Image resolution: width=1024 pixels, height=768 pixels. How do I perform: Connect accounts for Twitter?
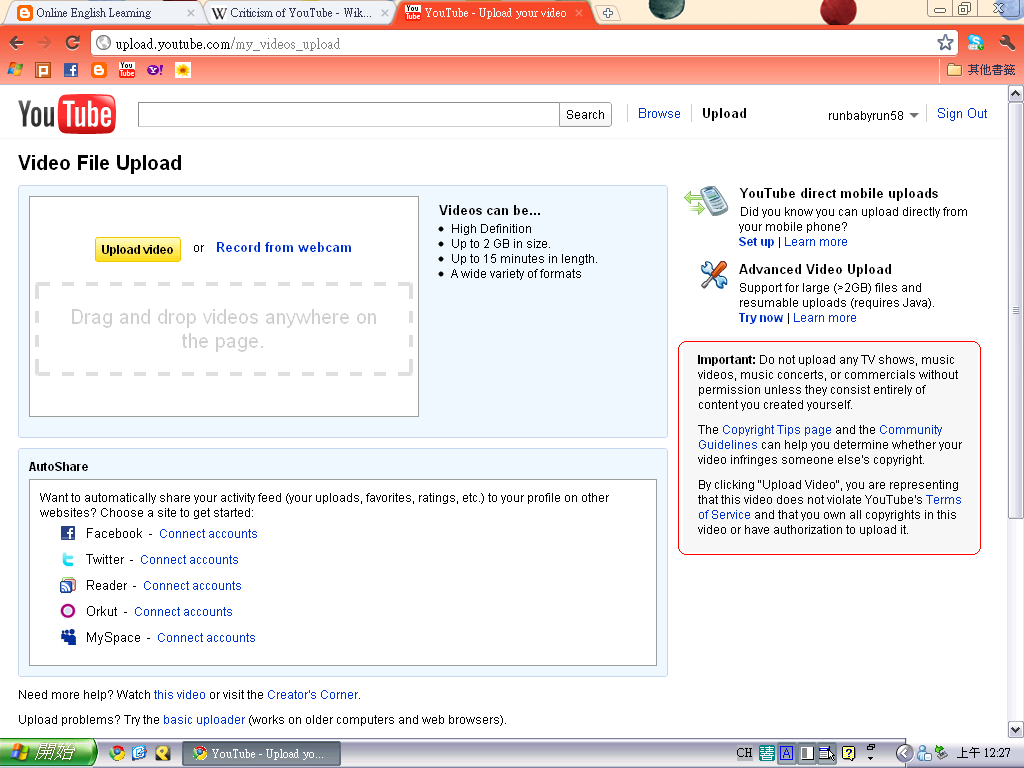click(189, 560)
